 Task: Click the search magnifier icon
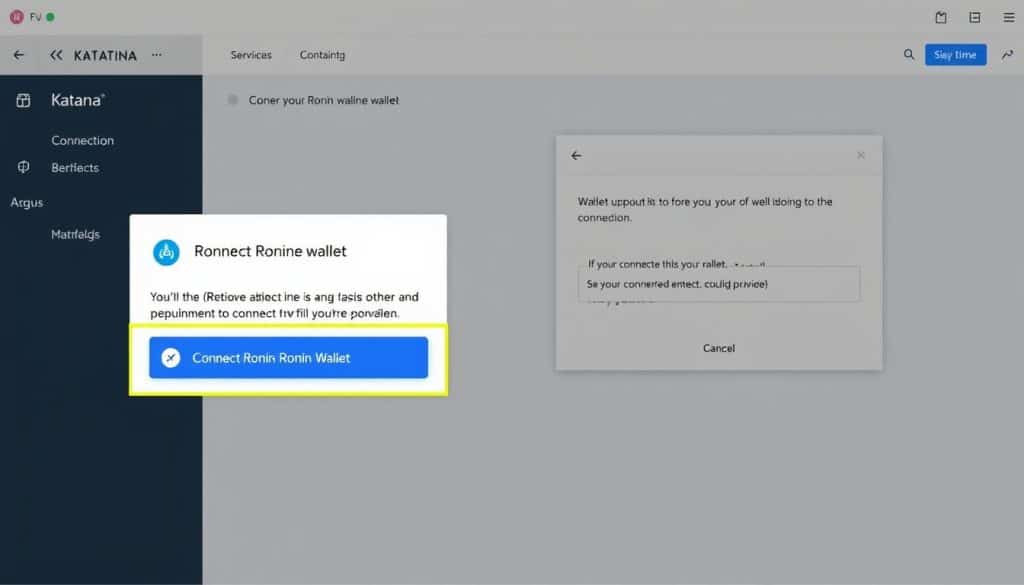(x=908, y=54)
